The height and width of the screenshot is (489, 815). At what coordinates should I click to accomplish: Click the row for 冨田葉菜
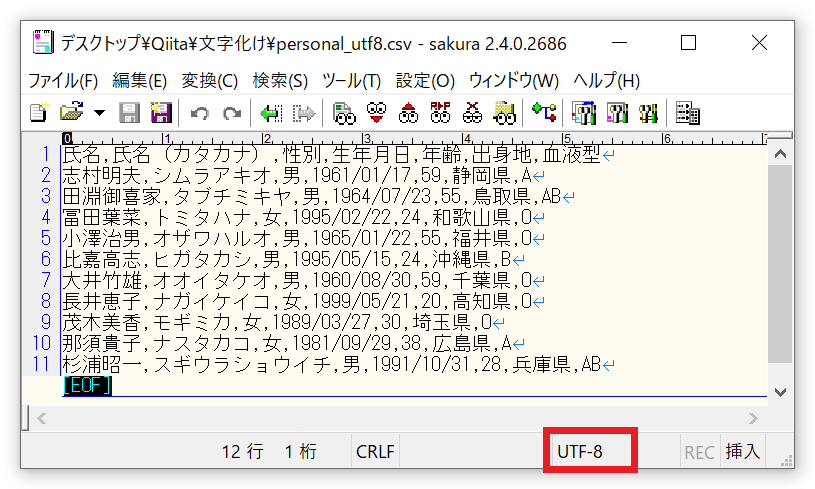(304, 217)
